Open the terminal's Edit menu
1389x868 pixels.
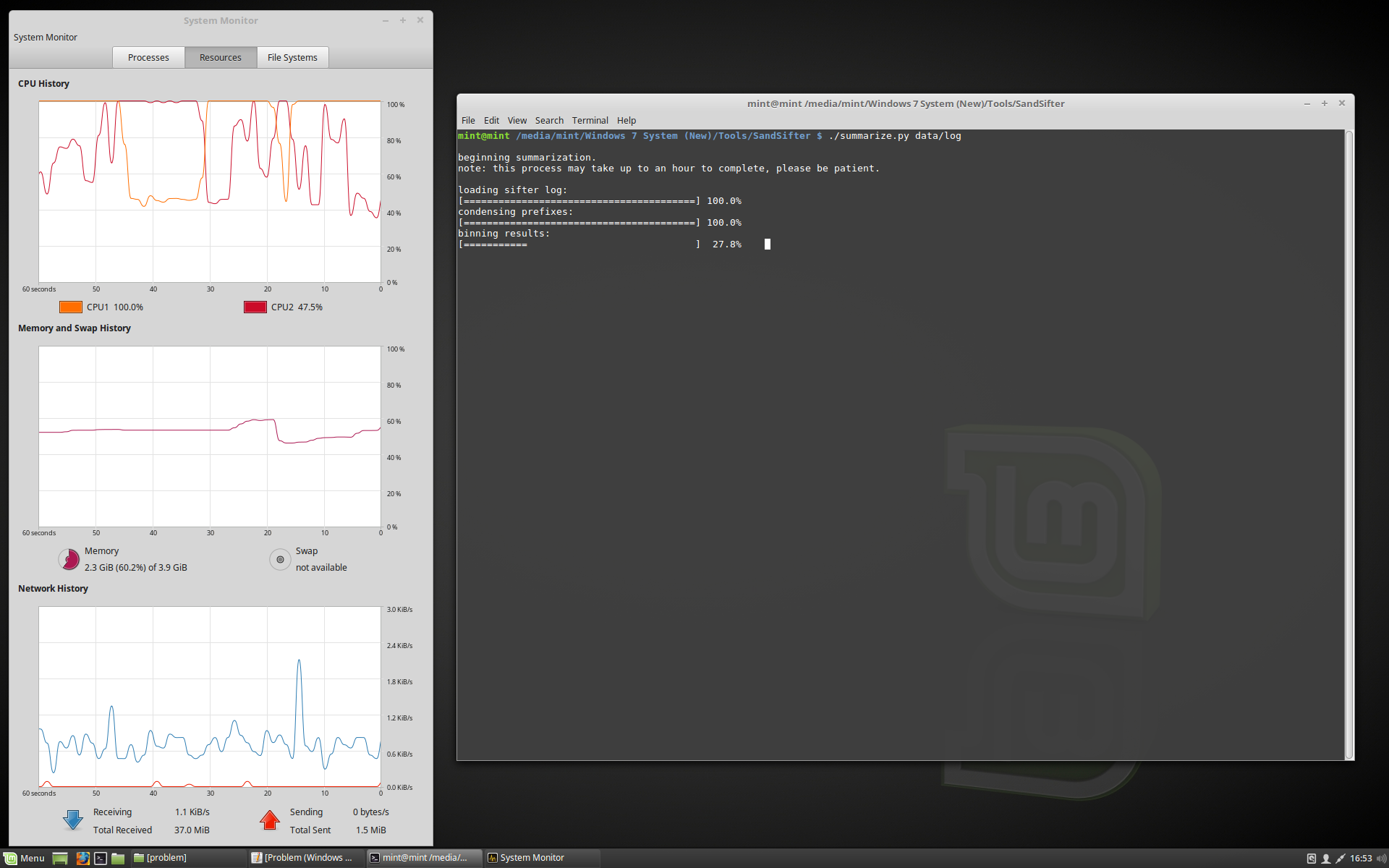491,120
